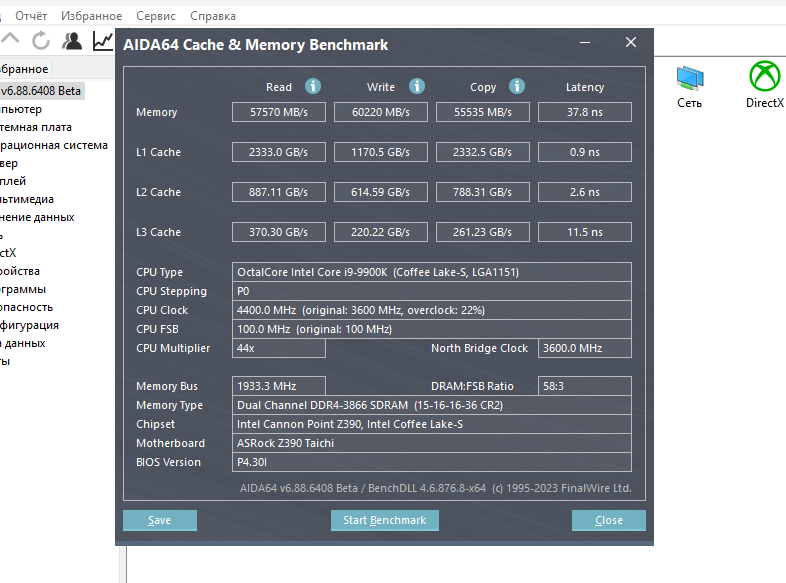
Task: Click the L1 Cache Read 2333.0 GB/s
Action: (279, 152)
